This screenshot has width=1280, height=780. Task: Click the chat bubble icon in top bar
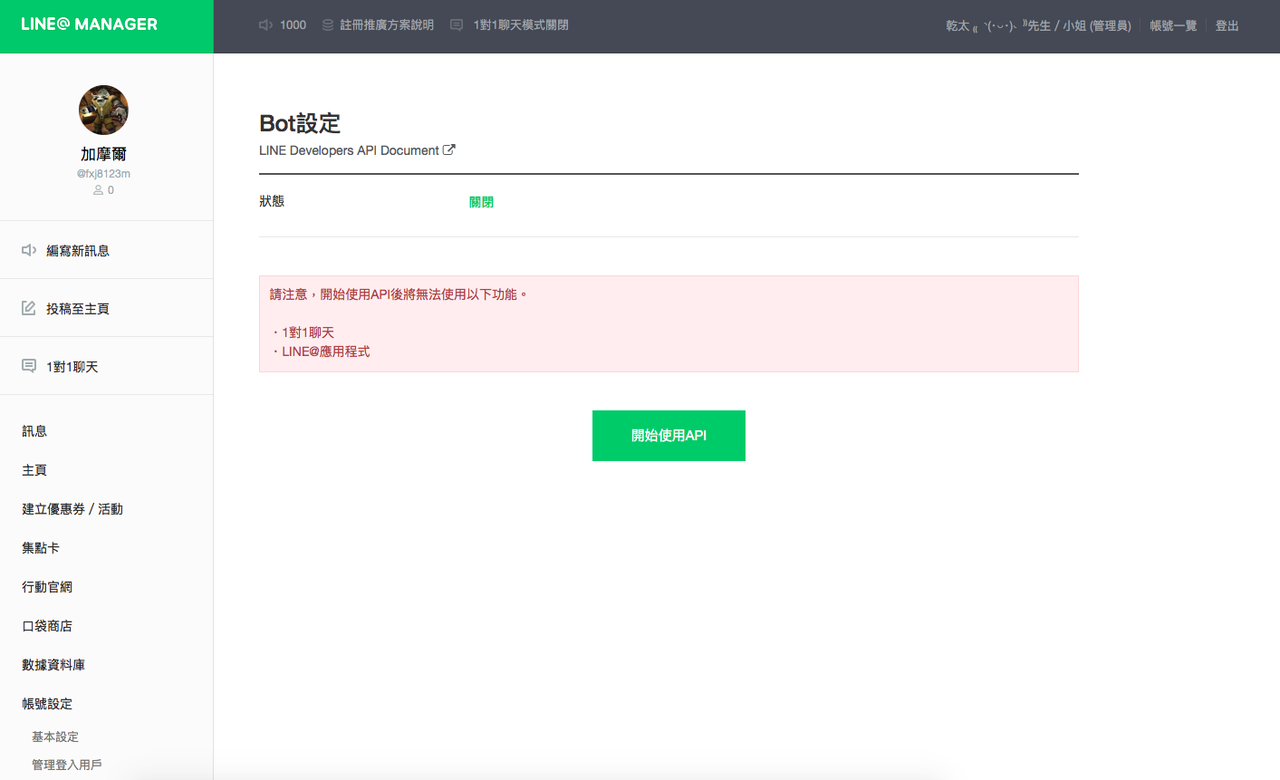pos(457,25)
